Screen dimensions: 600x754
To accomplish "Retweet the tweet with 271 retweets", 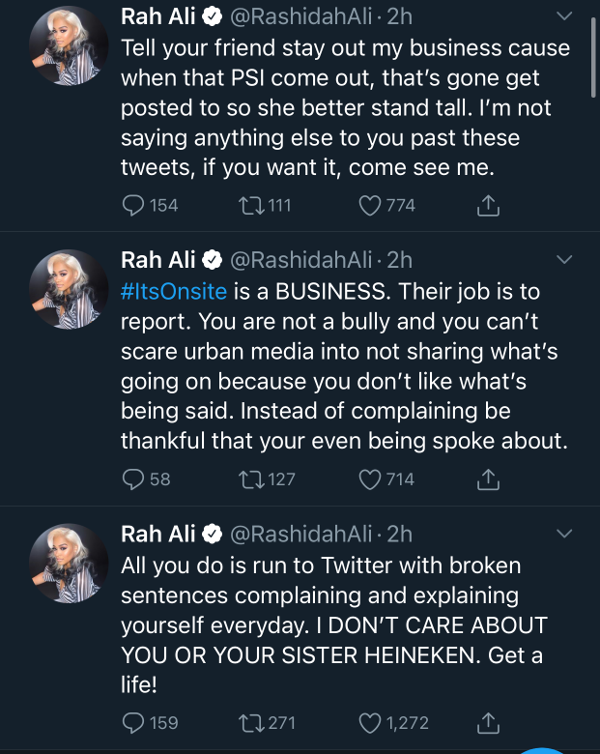I will click(249, 722).
